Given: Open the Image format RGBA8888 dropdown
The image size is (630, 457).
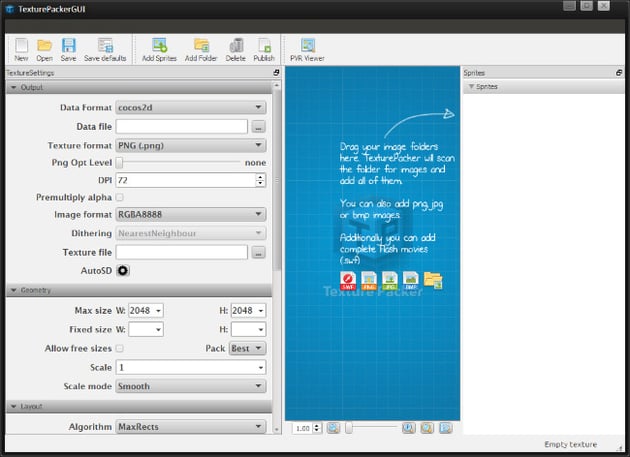Looking at the screenshot, I should click(x=191, y=214).
